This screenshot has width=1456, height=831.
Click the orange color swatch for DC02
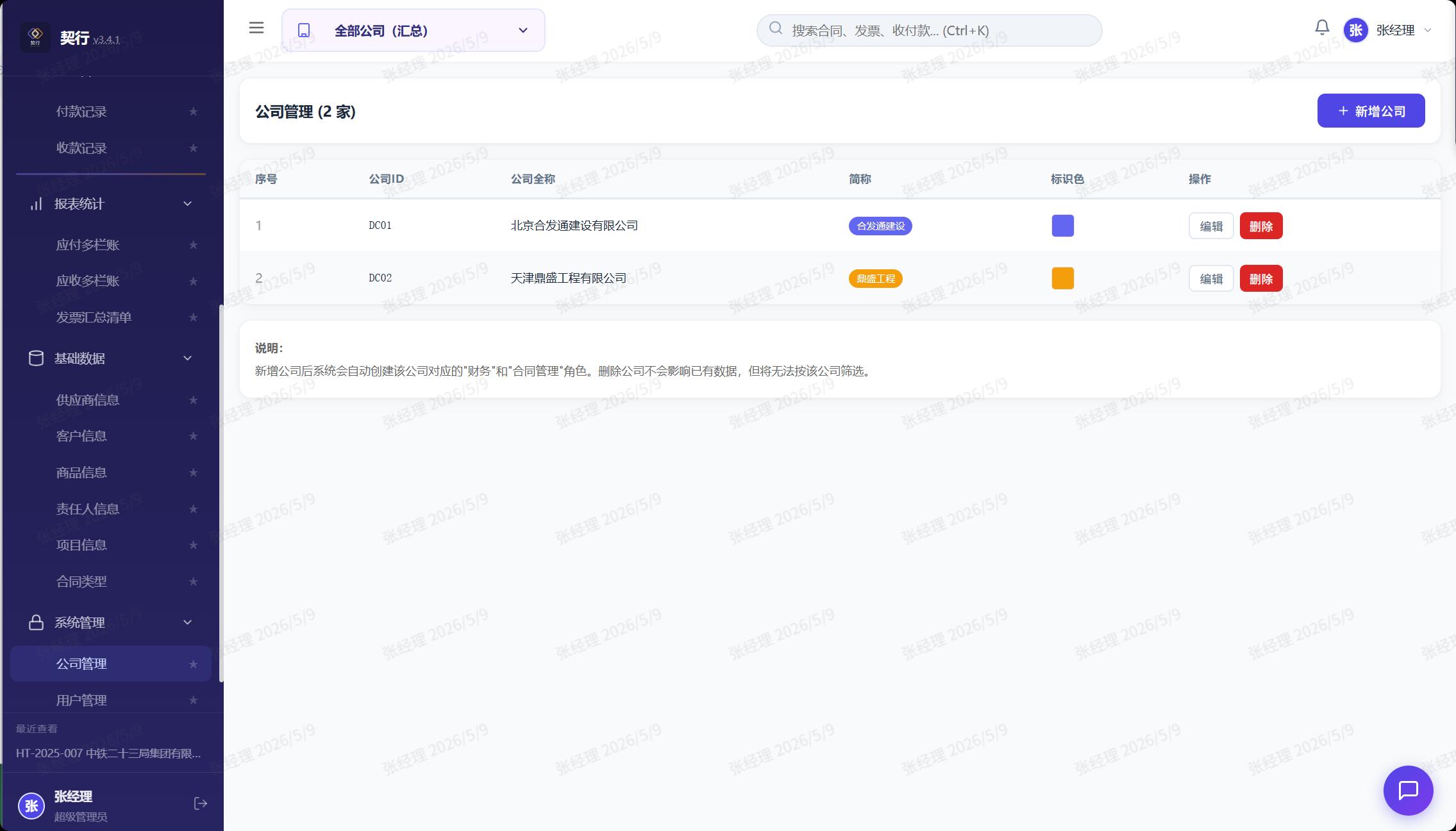pyautogui.click(x=1062, y=278)
